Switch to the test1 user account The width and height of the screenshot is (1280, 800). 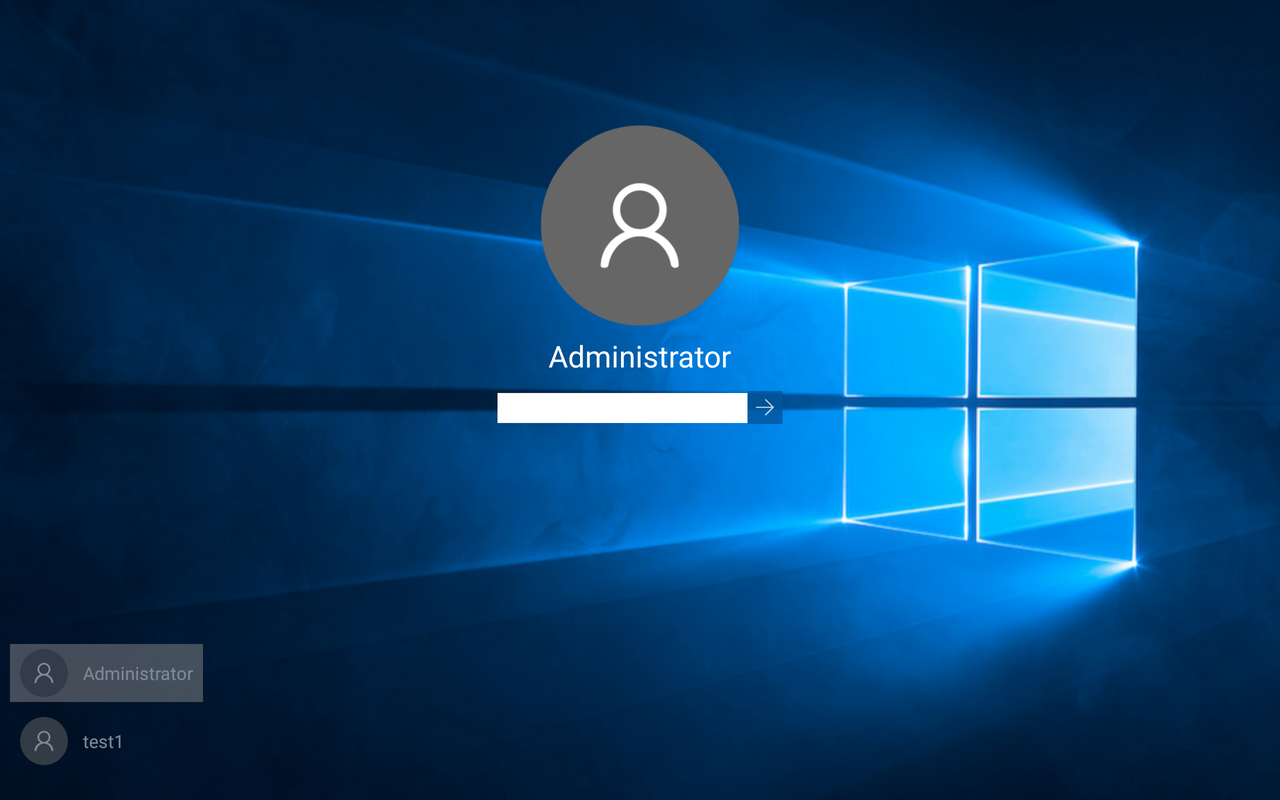(x=72, y=741)
